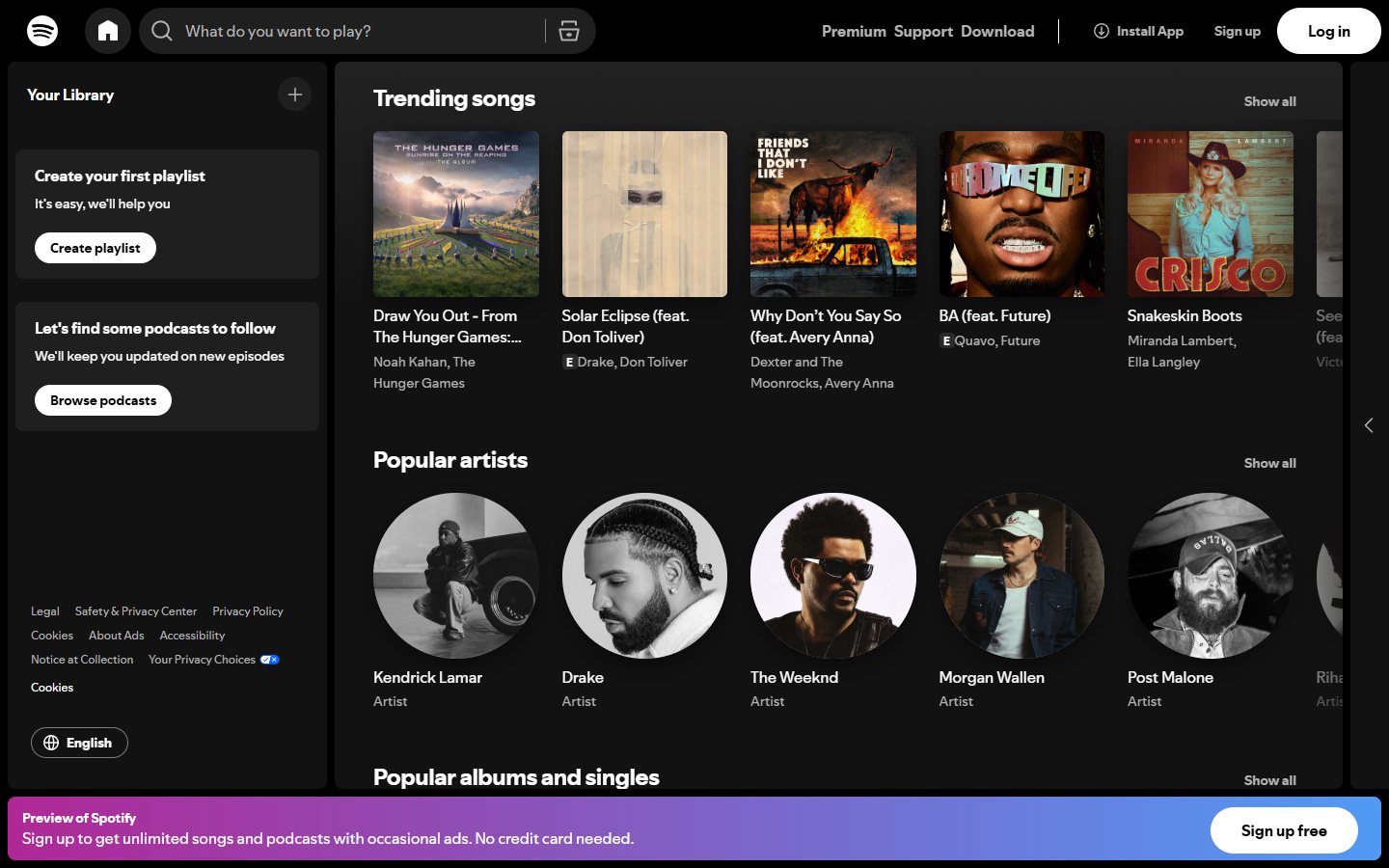Open the Crisco Snakeskin Boots cover

tap(1211, 214)
